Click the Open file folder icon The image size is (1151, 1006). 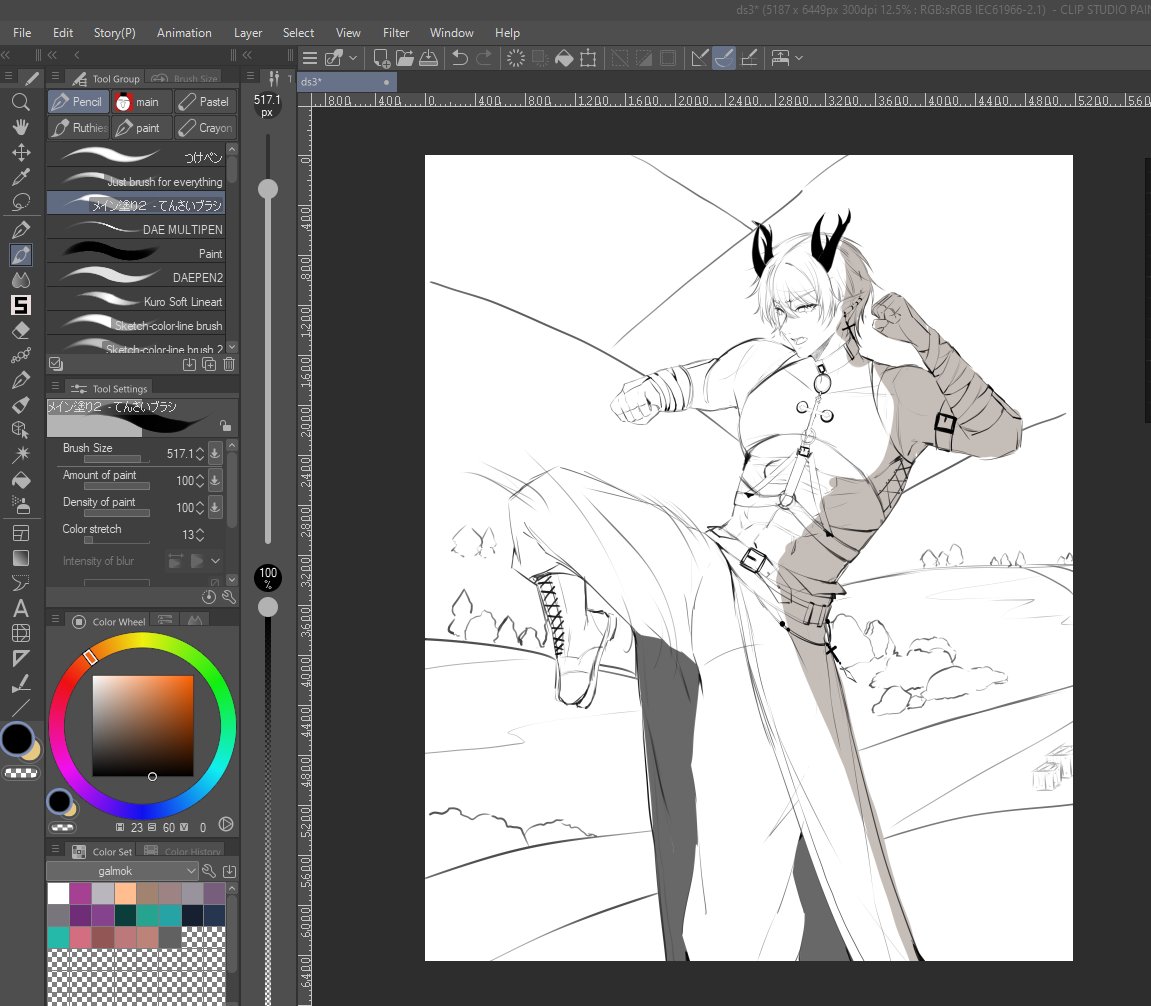click(x=404, y=58)
